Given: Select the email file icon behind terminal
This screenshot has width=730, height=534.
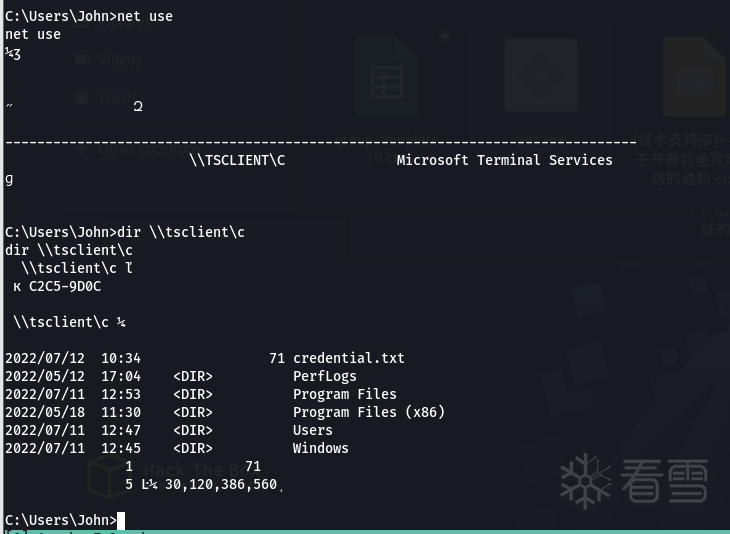Looking at the screenshot, I should (x=693, y=77).
